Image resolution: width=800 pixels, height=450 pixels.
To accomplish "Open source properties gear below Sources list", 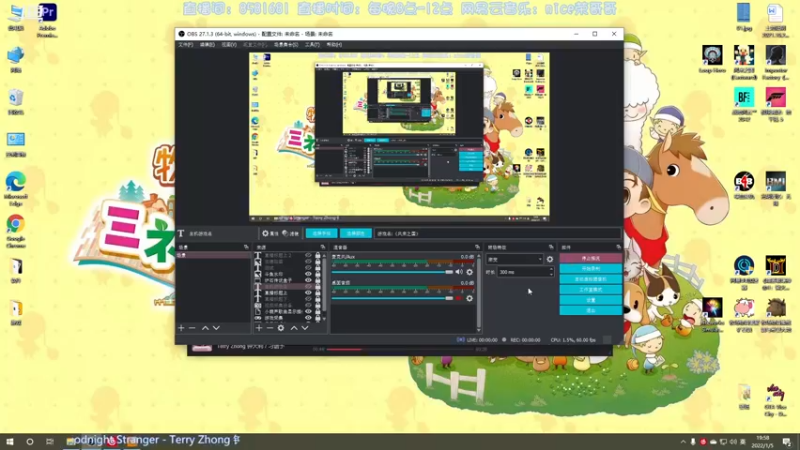I will (281, 328).
